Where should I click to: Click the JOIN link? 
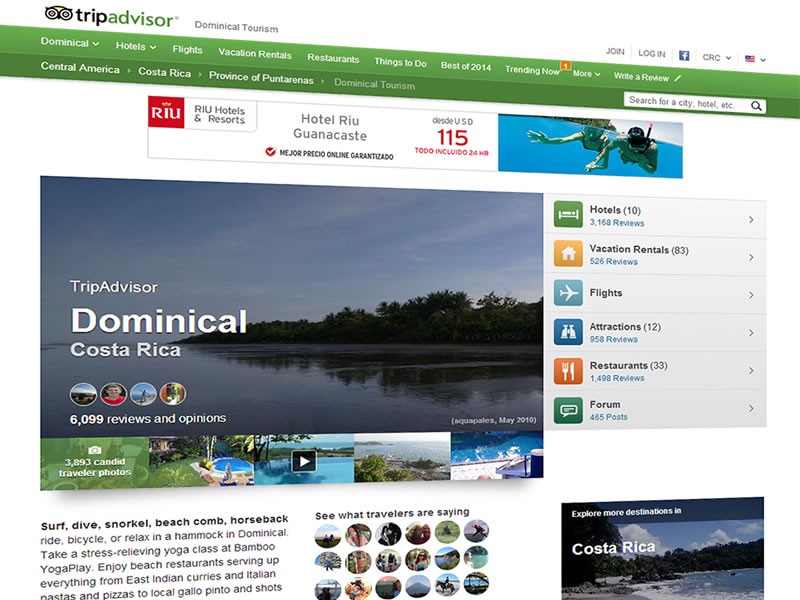pos(615,52)
